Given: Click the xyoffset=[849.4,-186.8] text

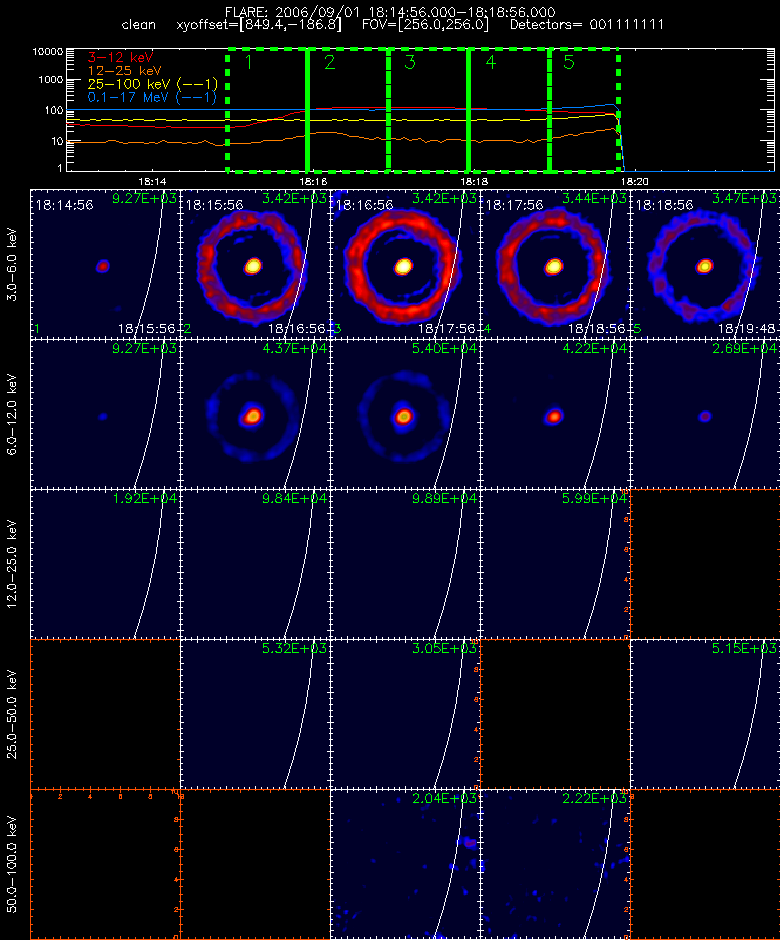Looking at the screenshot, I should [x=259, y=25].
